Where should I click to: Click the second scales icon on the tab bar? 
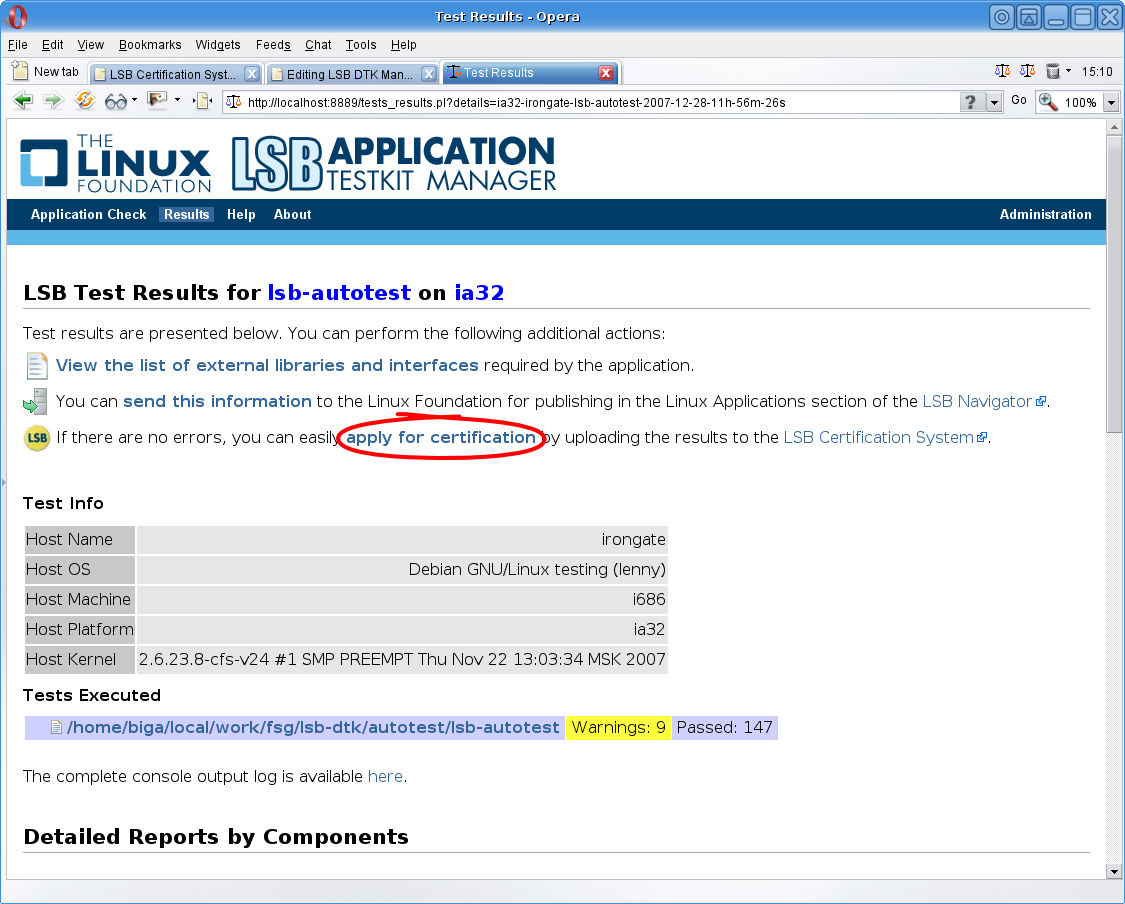point(1027,70)
